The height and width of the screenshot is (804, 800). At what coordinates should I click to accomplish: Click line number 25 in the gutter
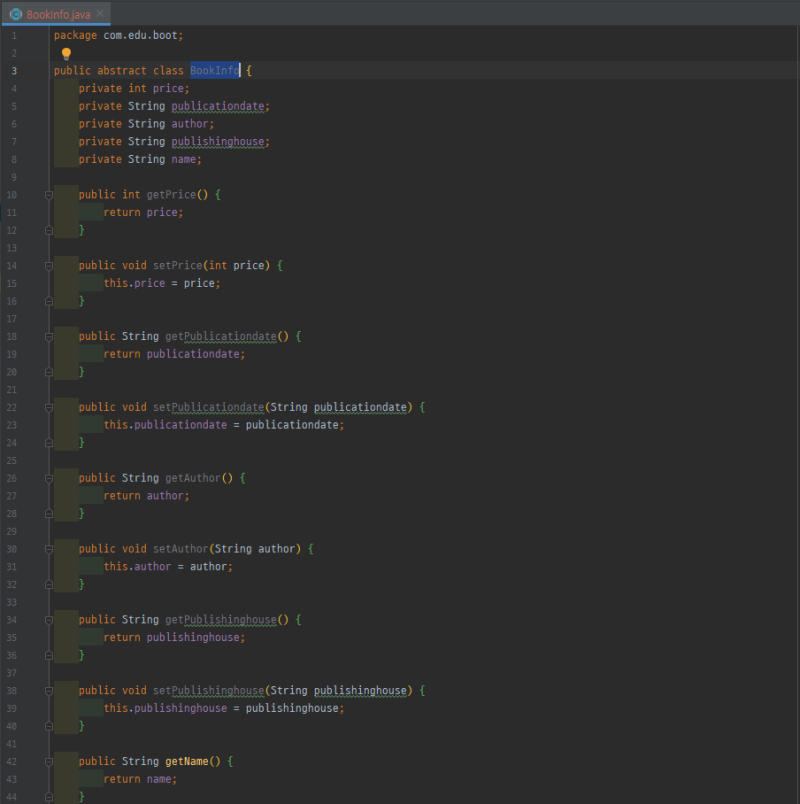[12, 460]
